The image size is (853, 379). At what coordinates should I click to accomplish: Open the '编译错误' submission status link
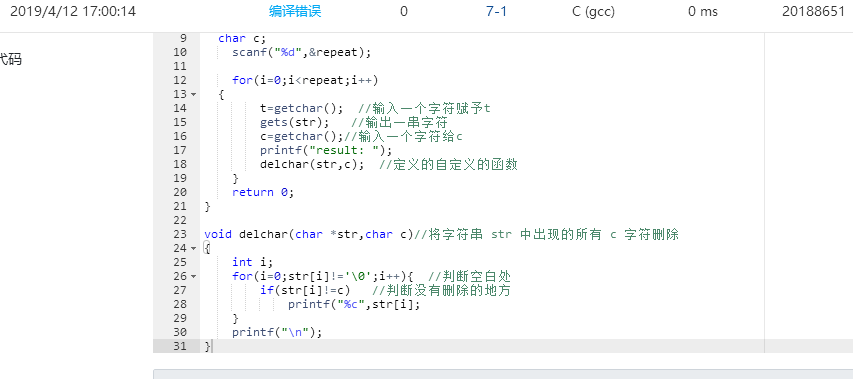pos(295,11)
